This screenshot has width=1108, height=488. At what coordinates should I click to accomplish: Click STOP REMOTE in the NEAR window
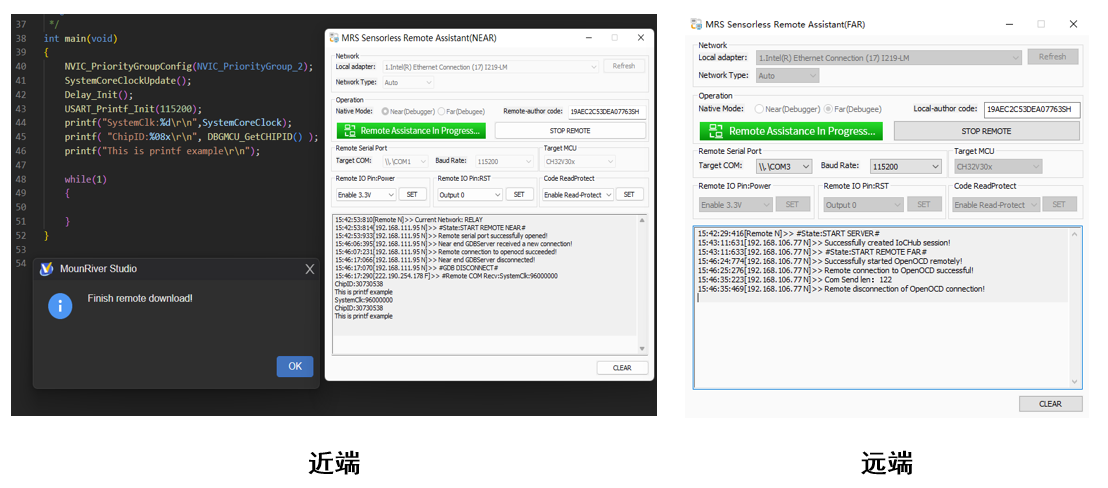(x=570, y=131)
